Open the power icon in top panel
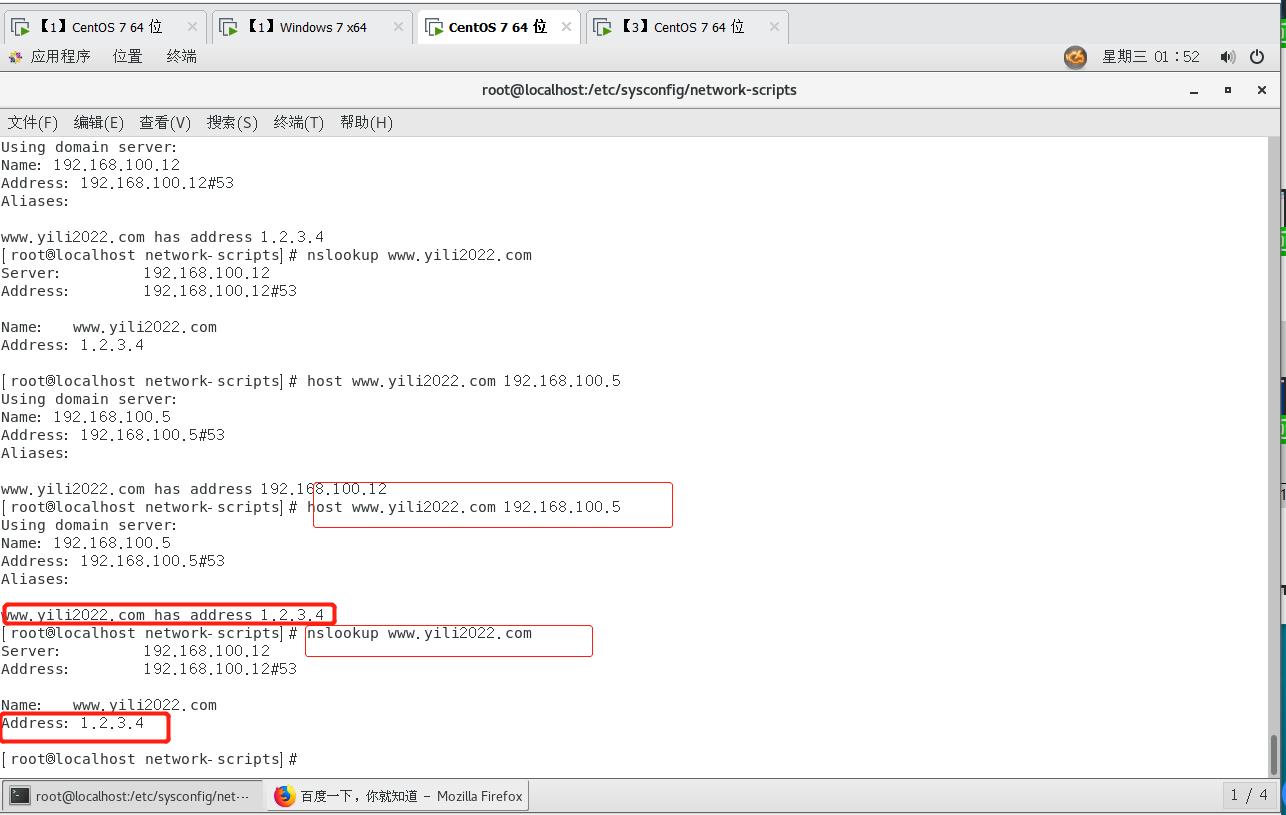Screen dimensions: 1286x815 pyautogui.click(x=1257, y=57)
